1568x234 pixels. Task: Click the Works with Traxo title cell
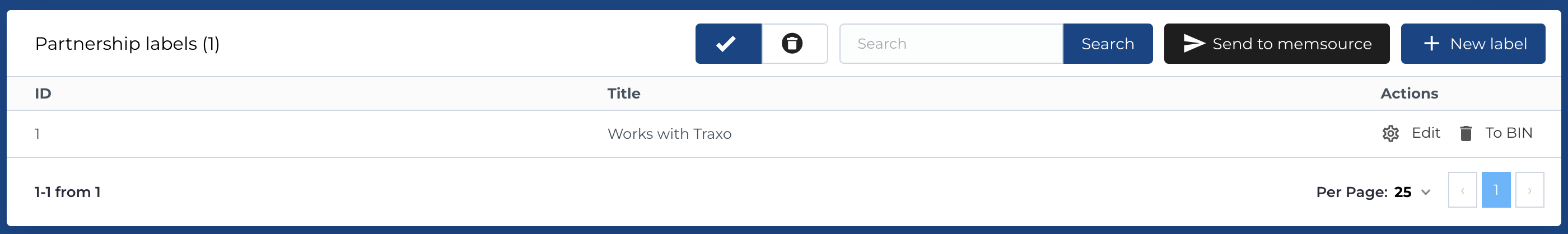coord(669,134)
